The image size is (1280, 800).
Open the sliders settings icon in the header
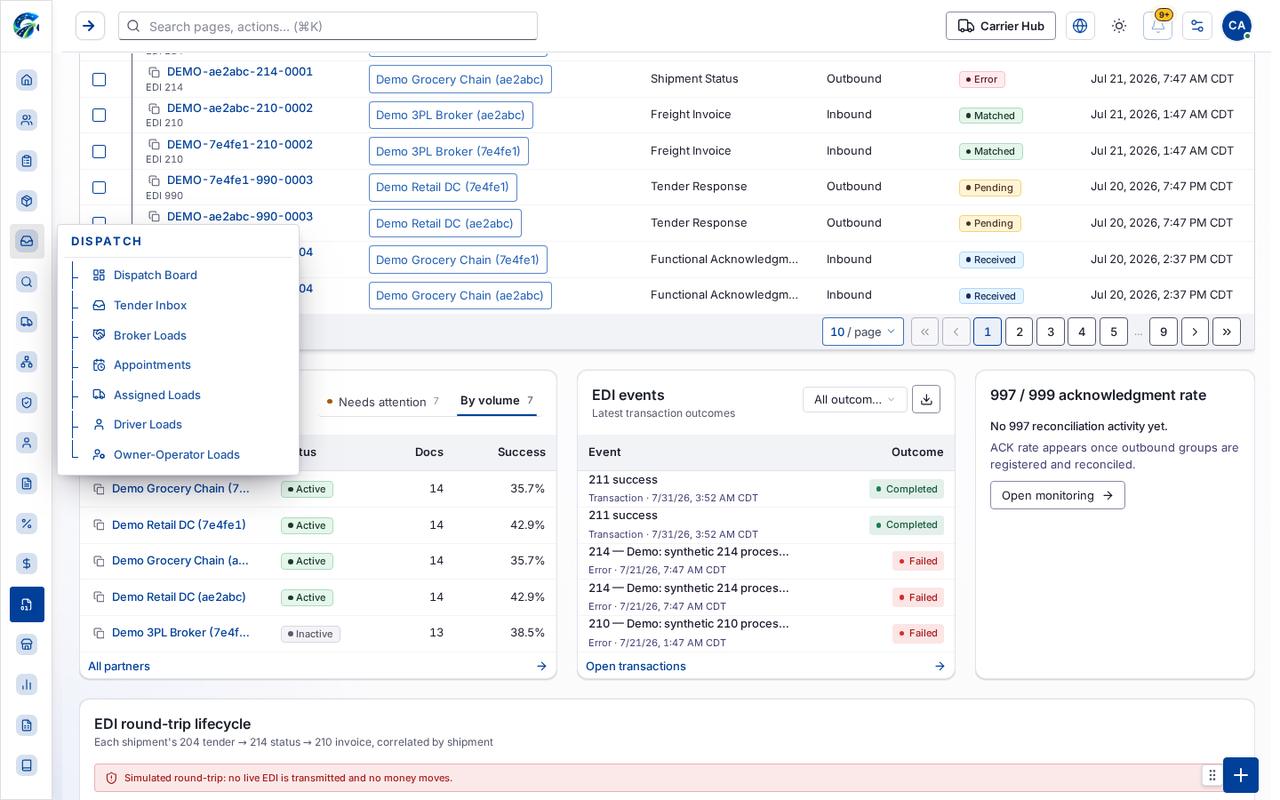(1197, 26)
